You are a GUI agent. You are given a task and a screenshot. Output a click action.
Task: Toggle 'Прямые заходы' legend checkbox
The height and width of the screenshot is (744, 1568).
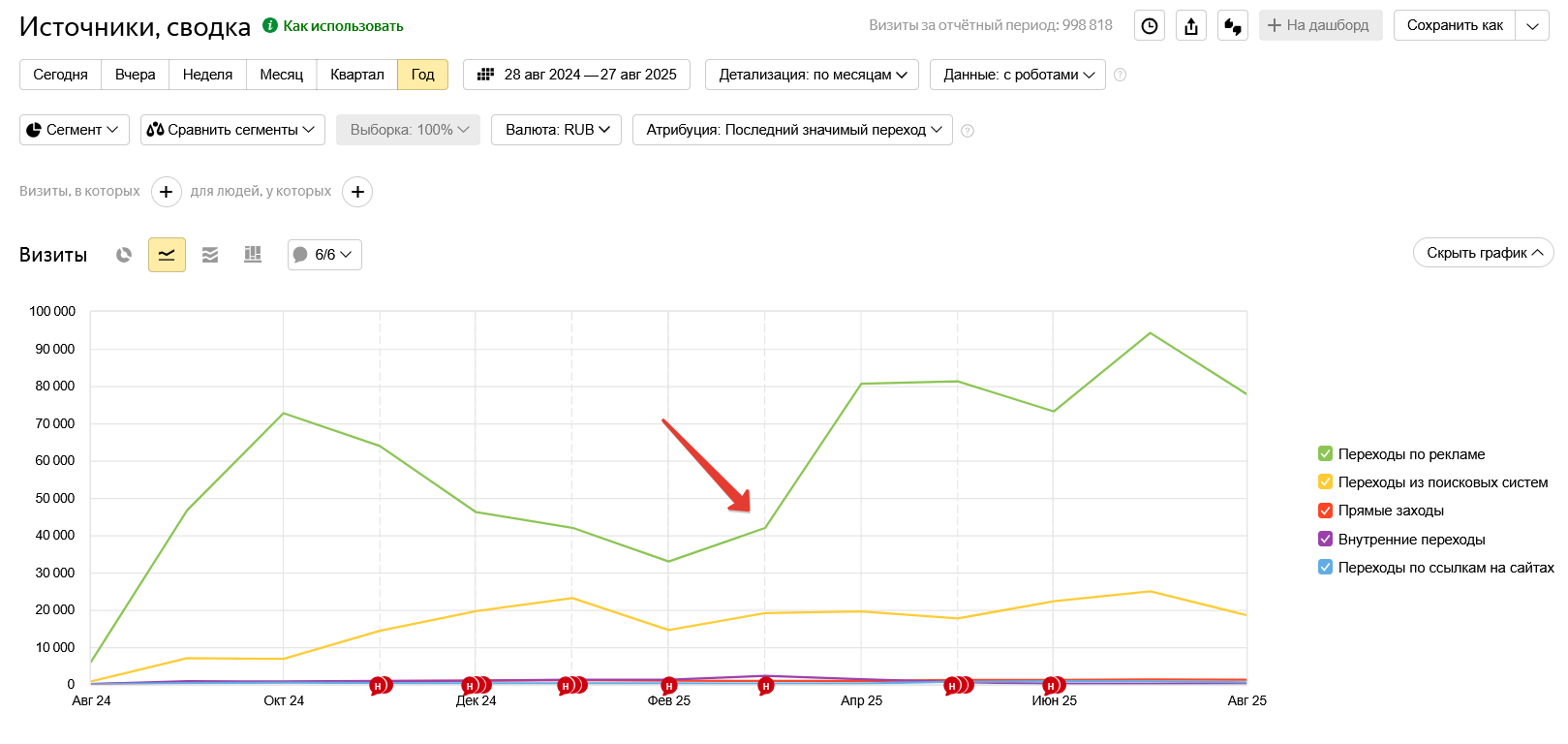1325,511
